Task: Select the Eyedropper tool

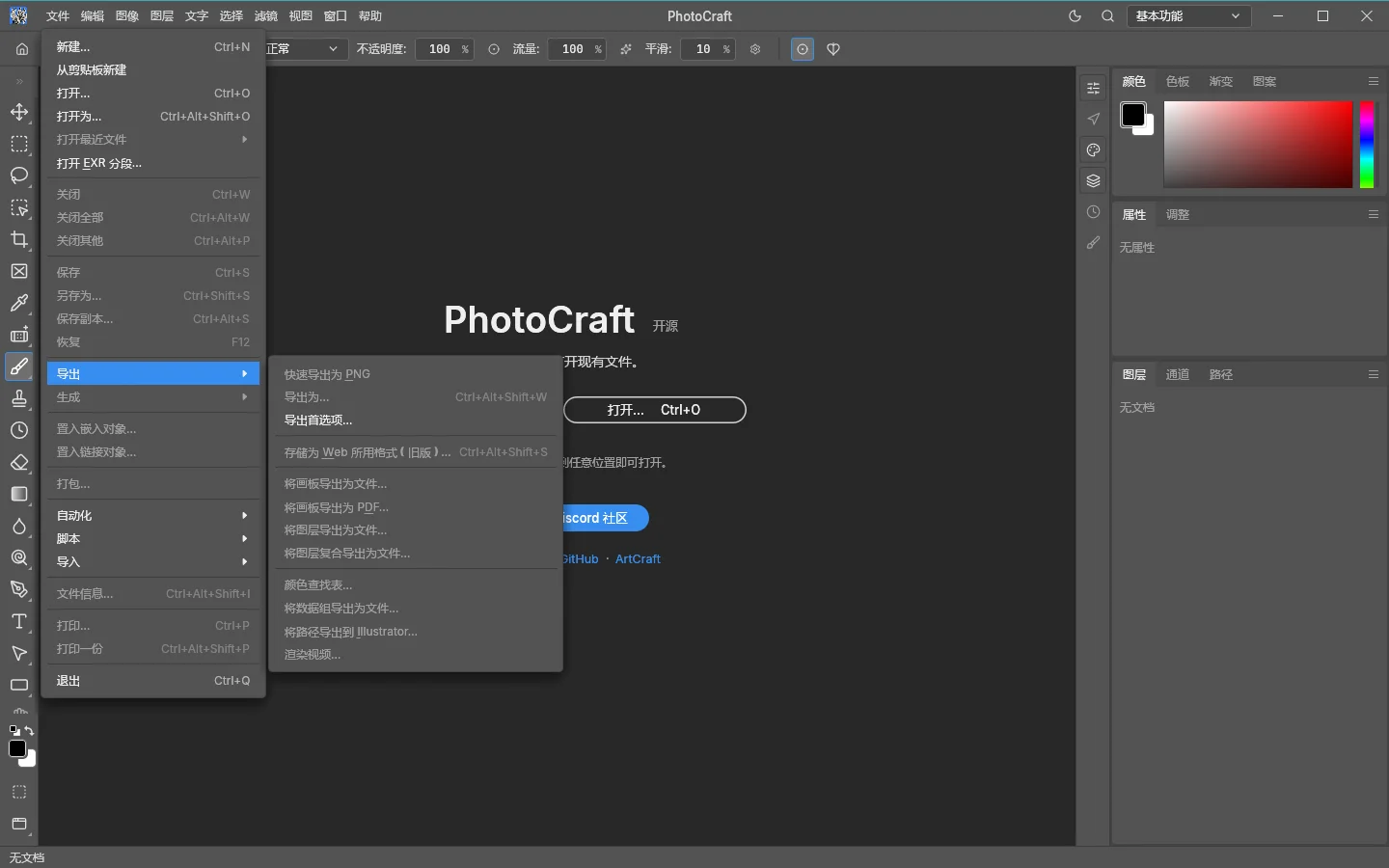Action: pyautogui.click(x=19, y=303)
